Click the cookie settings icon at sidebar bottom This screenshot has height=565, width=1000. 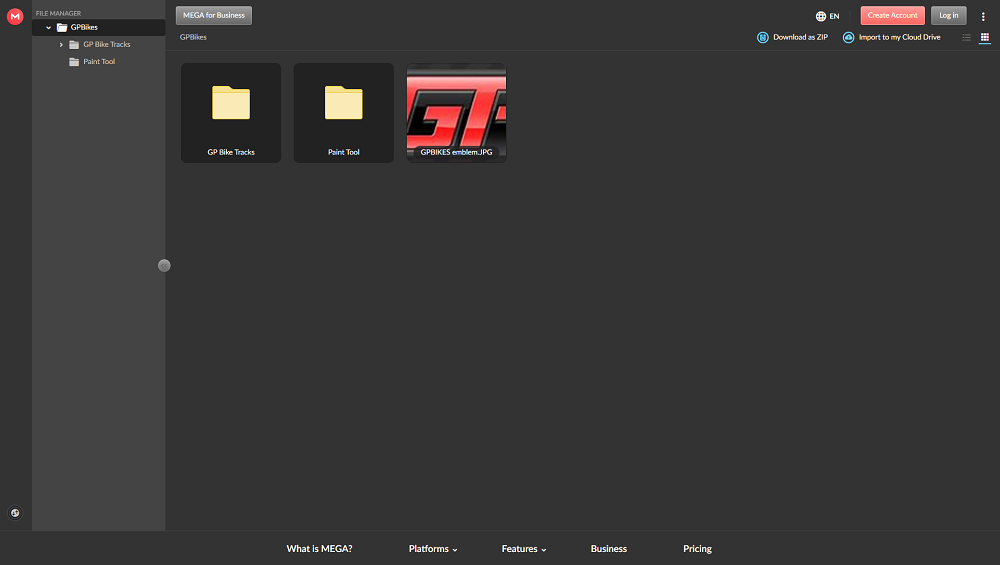click(x=15, y=513)
